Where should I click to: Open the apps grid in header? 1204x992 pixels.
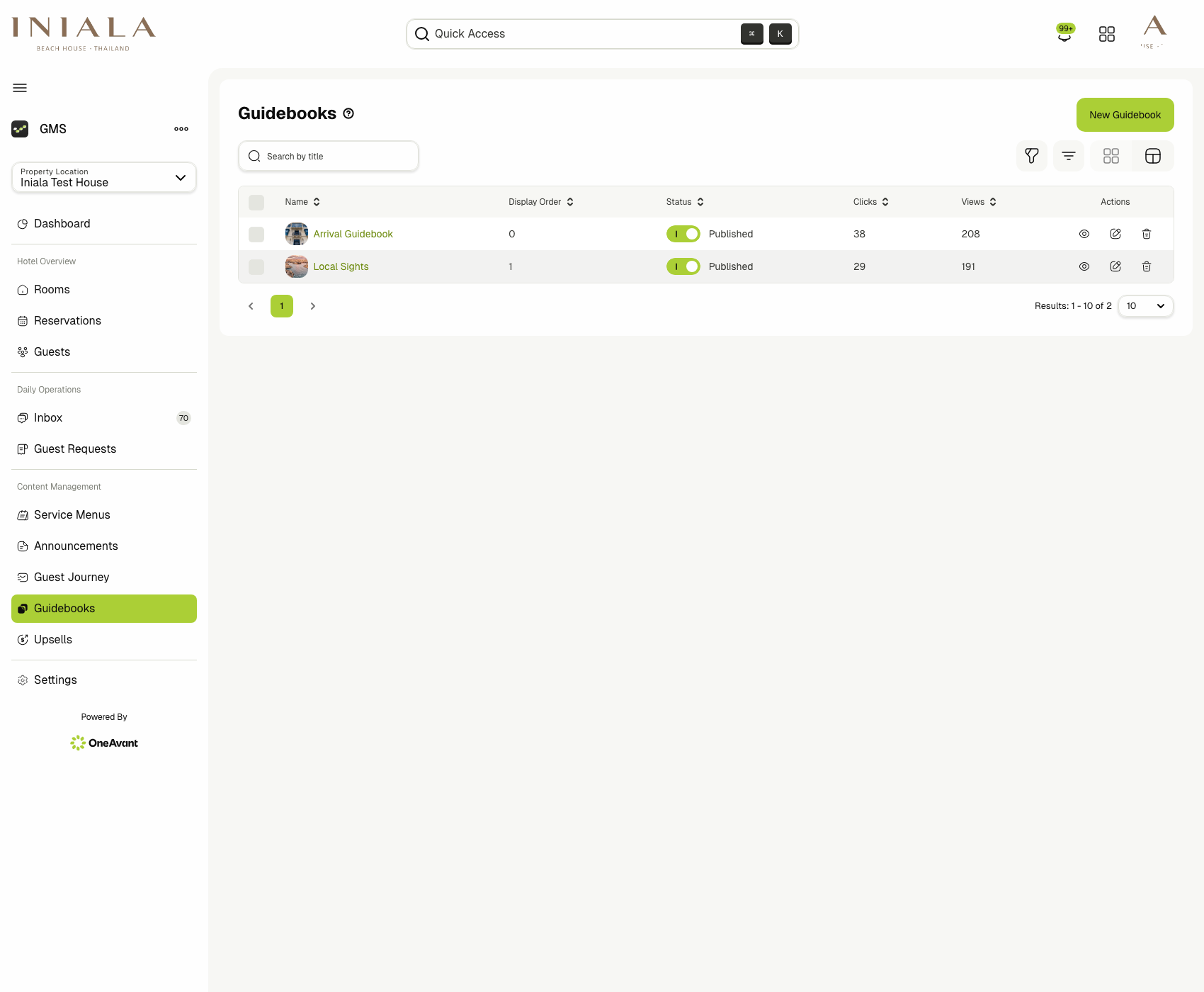point(1106,34)
